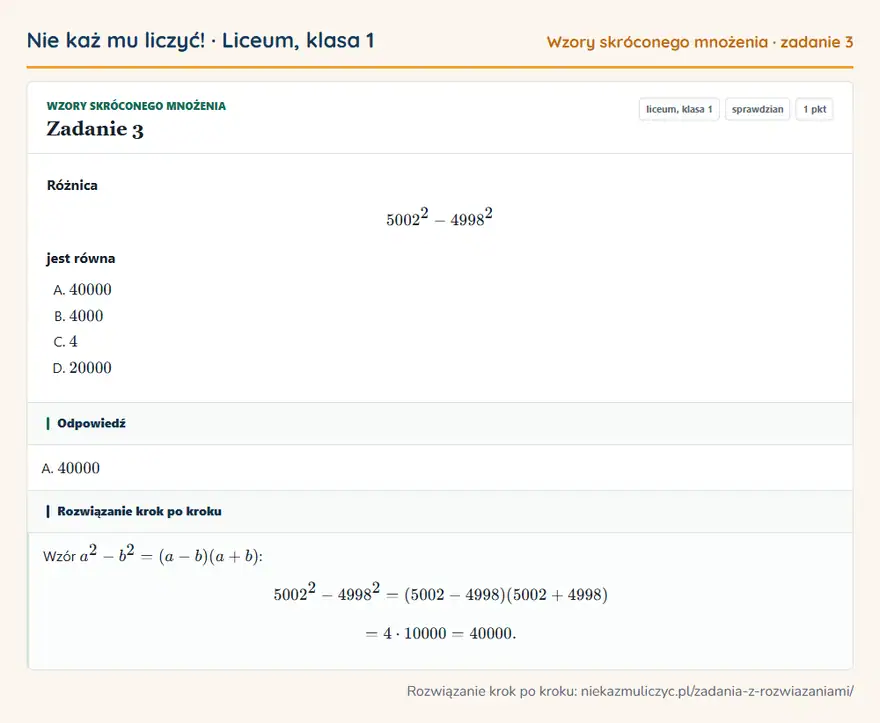
Task: Choose answer option B. 4000
Action: point(79,316)
